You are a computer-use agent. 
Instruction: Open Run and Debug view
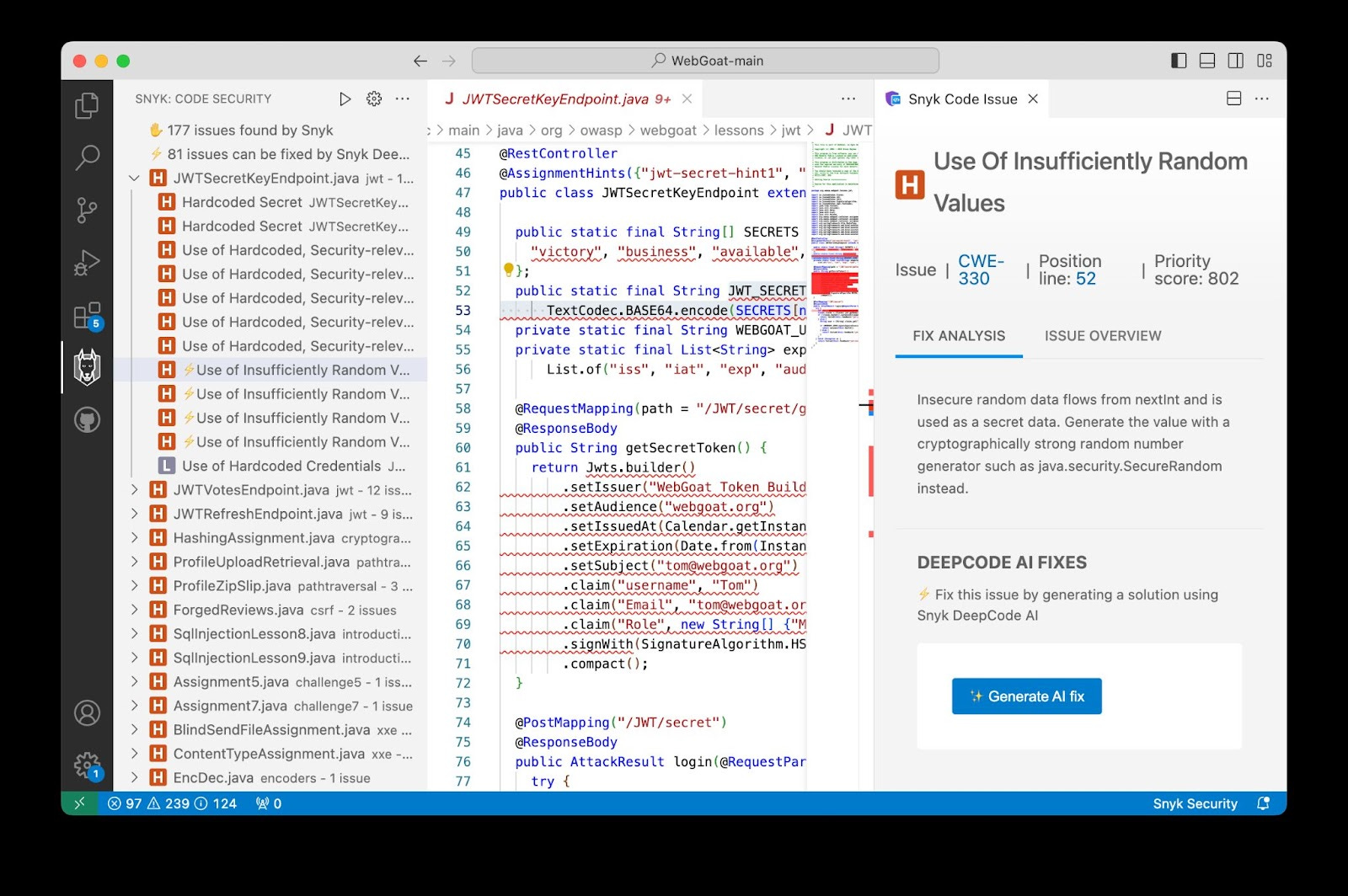[87, 263]
